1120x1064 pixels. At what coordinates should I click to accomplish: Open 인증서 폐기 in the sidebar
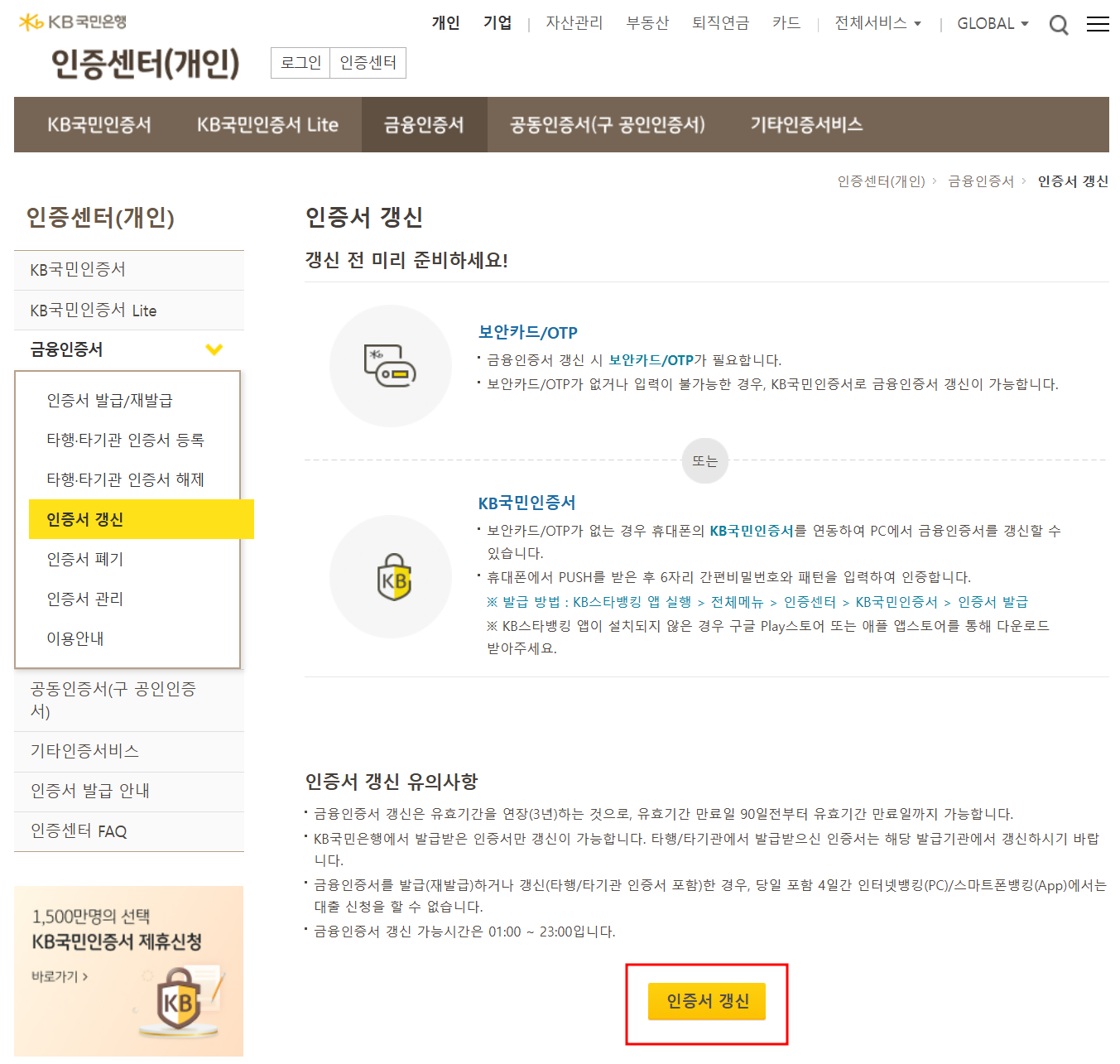point(84,559)
